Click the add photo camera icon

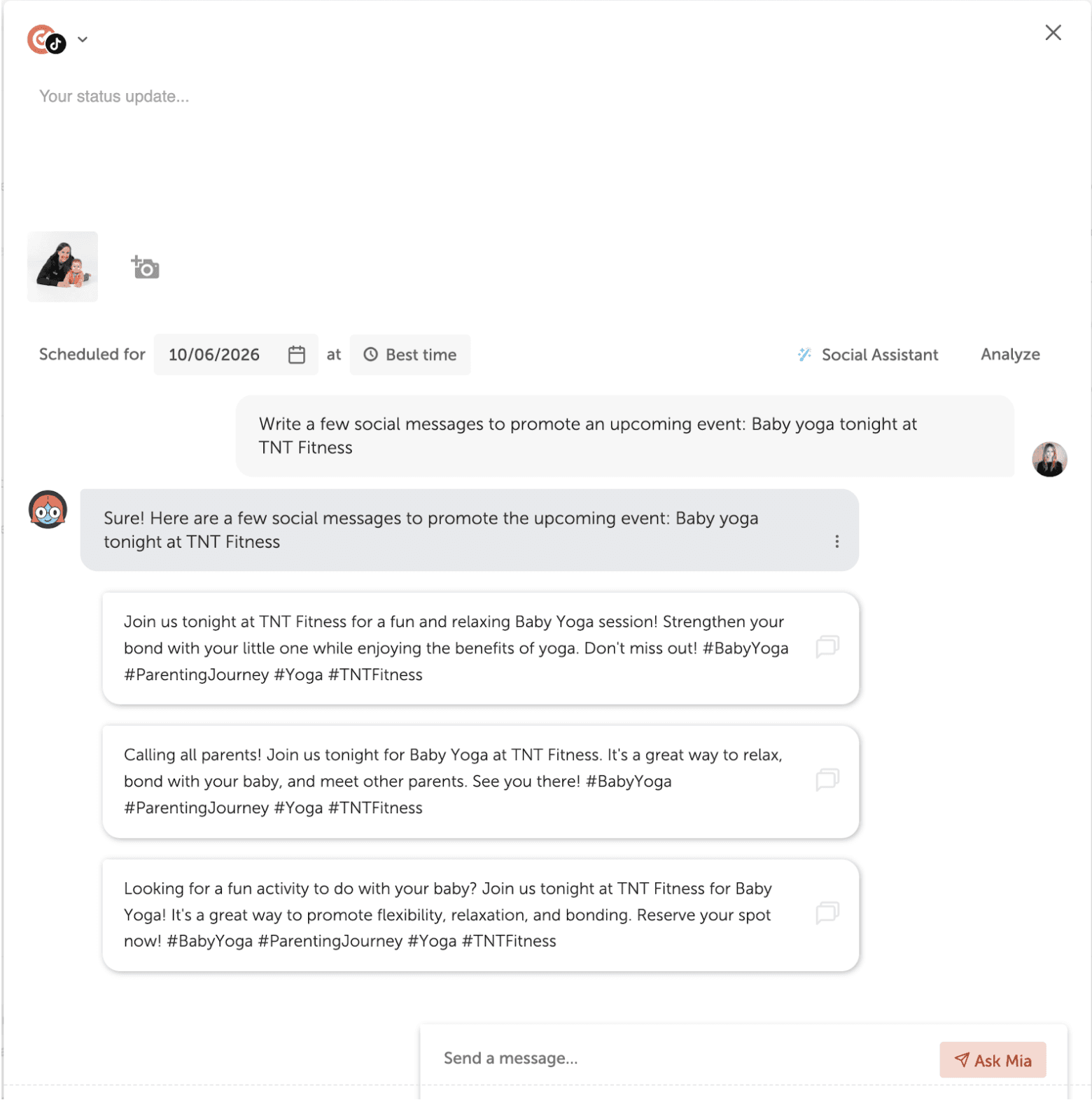tap(146, 267)
